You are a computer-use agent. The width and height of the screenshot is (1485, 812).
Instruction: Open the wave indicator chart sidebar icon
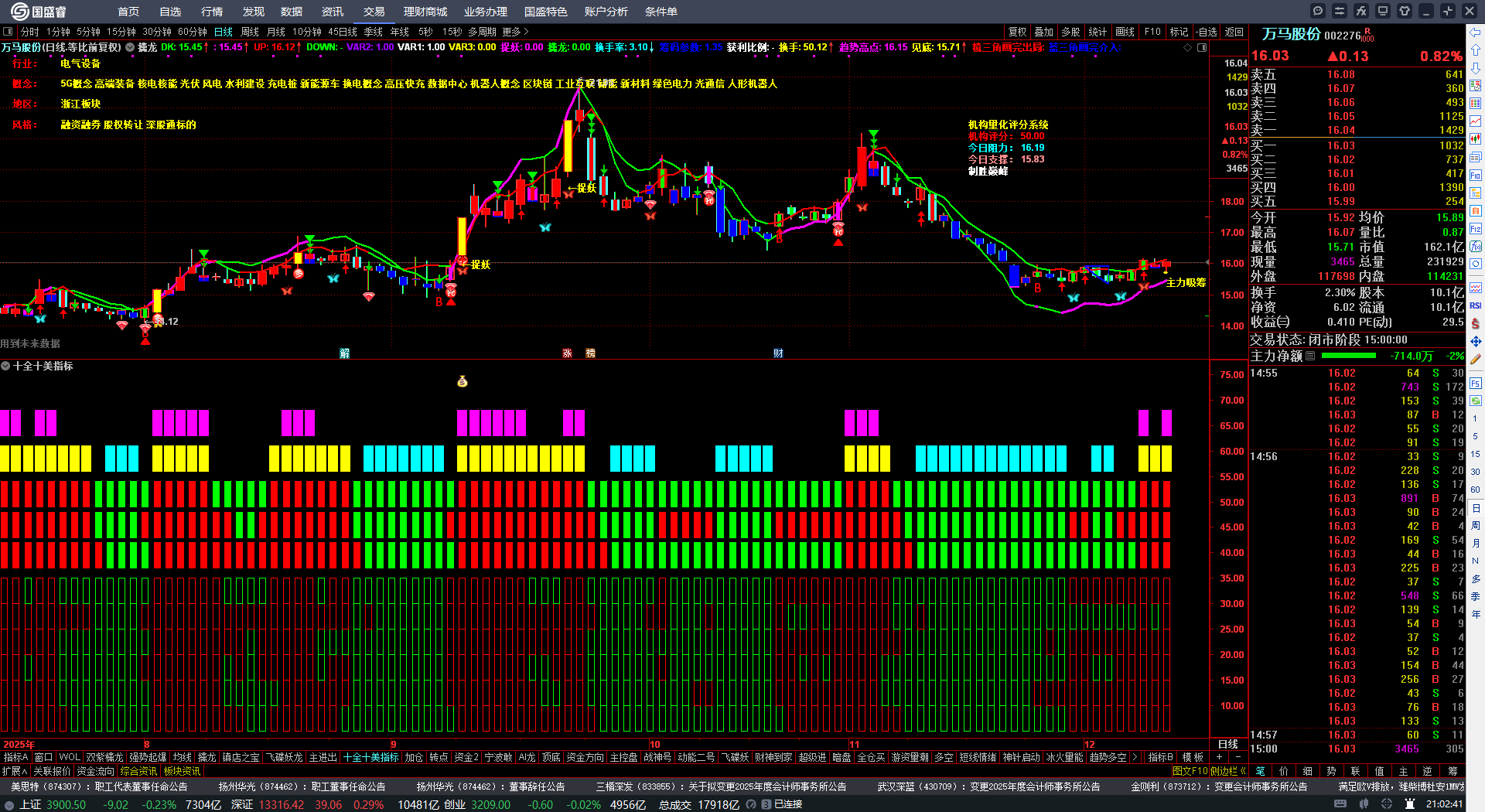click(1476, 288)
